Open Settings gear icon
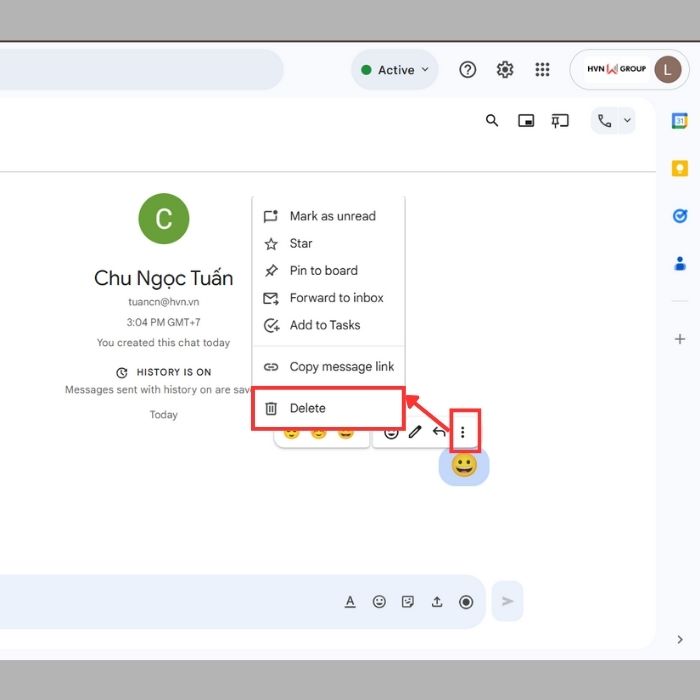The width and height of the screenshot is (700, 700). (x=505, y=70)
